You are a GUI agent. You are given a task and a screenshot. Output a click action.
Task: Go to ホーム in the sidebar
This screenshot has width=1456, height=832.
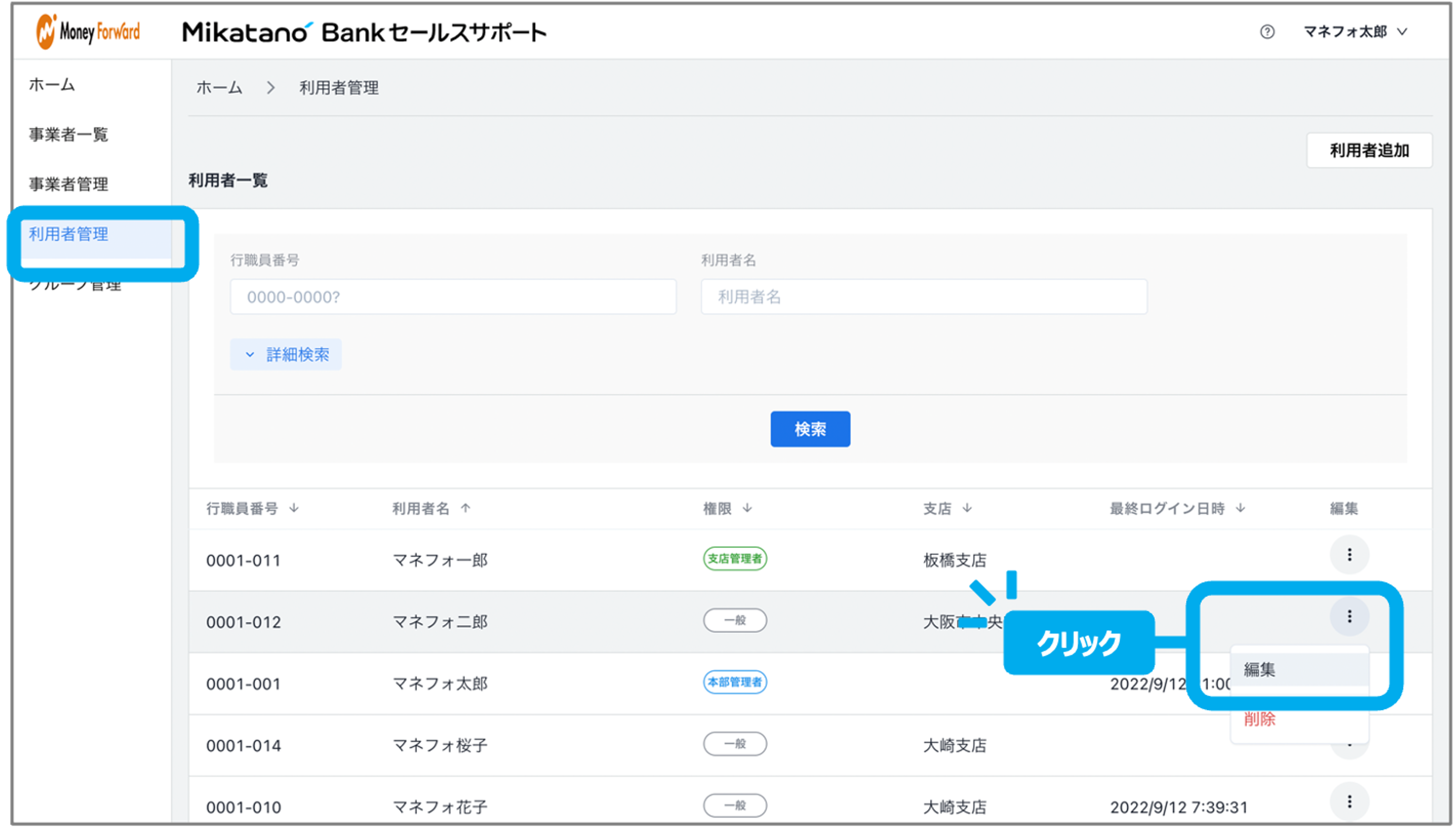[52, 85]
